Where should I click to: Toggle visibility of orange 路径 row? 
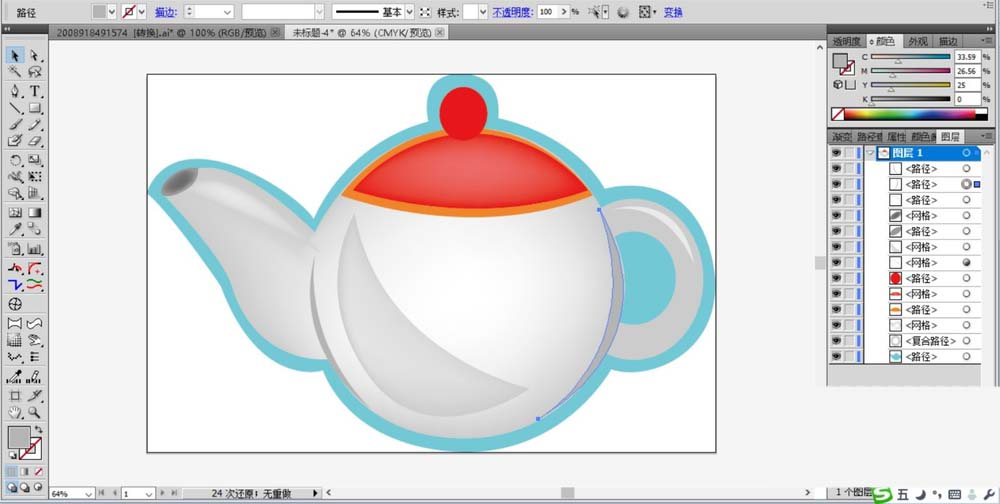pyautogui.click(x=836, y=309)
